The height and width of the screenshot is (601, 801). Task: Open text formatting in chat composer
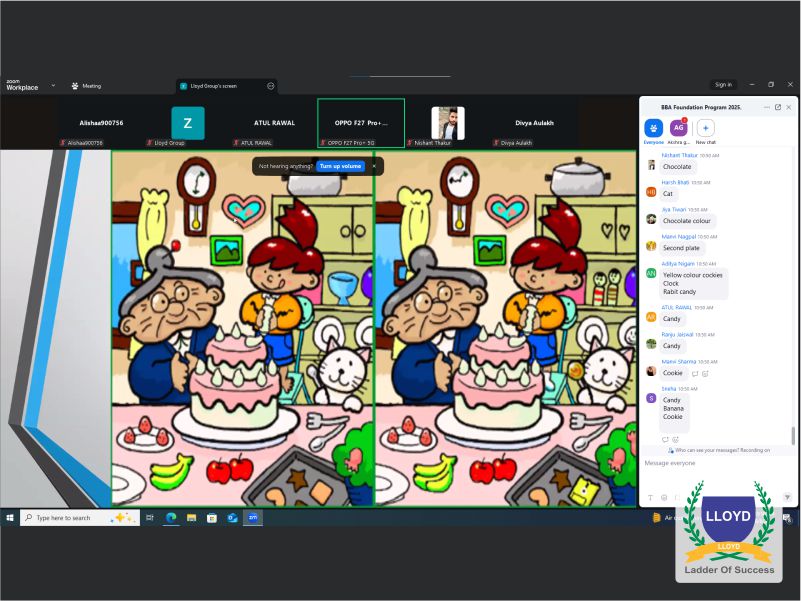[650, 497]
